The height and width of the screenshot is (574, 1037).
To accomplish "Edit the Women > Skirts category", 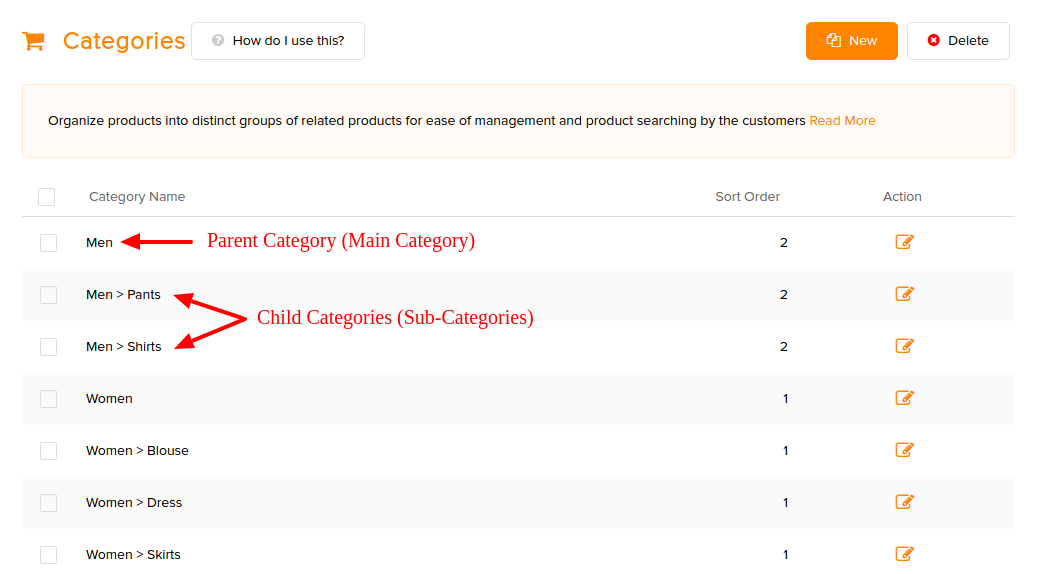I will point(904,554).
